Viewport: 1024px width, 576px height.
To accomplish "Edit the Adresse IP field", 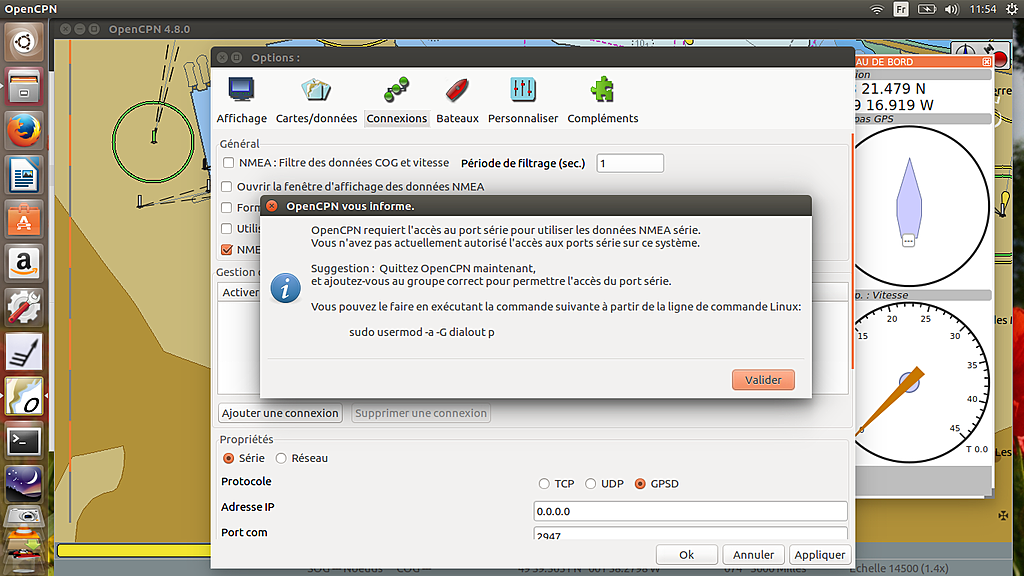I will point(690,511).
